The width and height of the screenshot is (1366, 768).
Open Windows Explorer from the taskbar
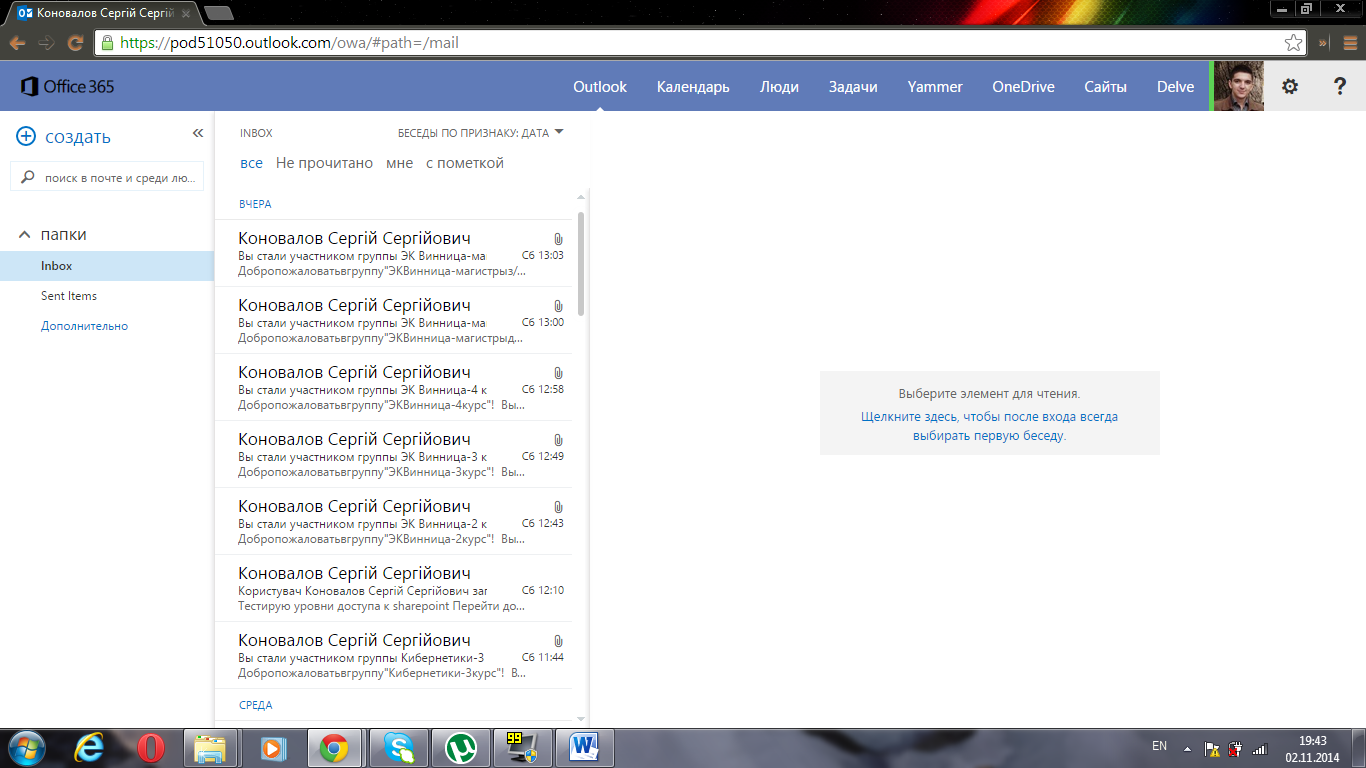pos(211,747)
